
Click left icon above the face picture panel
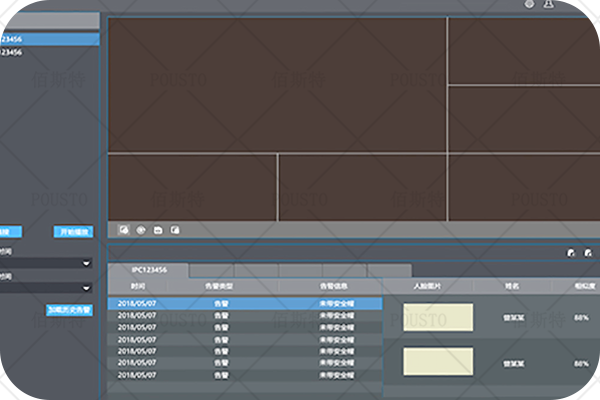[x=570, y=253]
